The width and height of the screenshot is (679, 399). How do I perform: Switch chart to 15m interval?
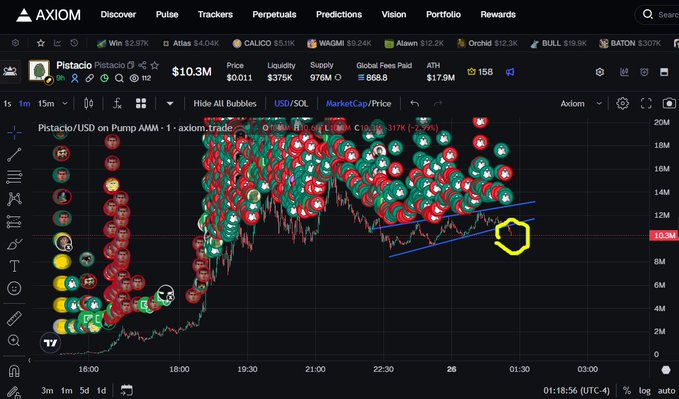tap(46, 104)
